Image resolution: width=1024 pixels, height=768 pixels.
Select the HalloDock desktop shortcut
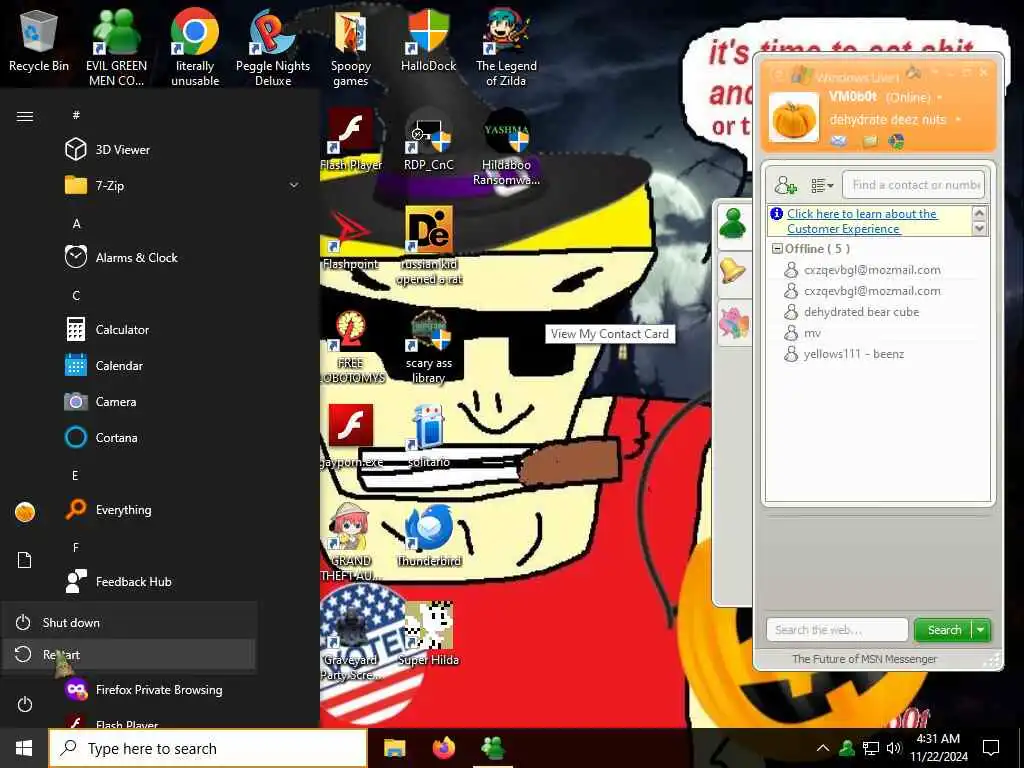coord(428,40)
